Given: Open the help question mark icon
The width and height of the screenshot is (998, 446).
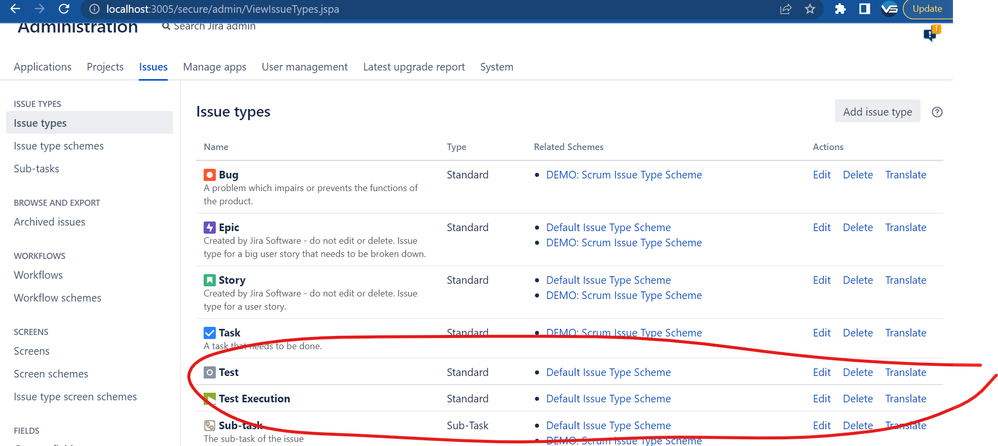Looking at the screenshot, I should click(x=937, y=112).
